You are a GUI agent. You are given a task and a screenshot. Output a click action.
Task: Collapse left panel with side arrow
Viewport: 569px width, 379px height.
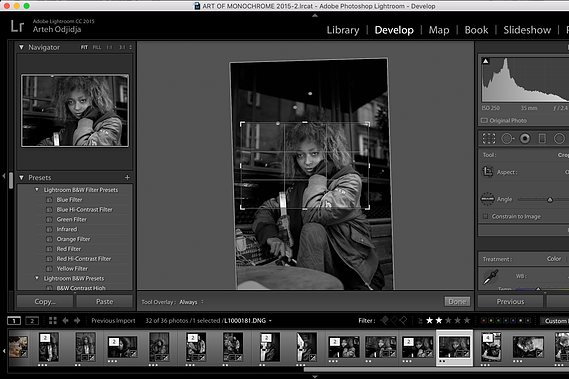tap(4, 176)
